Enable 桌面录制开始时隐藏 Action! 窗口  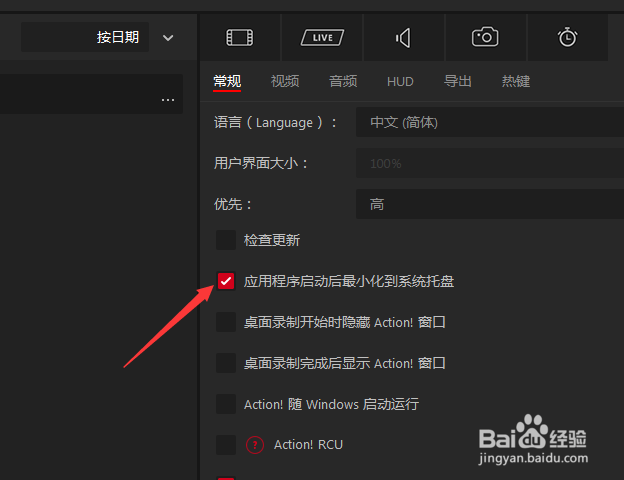(226, 322)
